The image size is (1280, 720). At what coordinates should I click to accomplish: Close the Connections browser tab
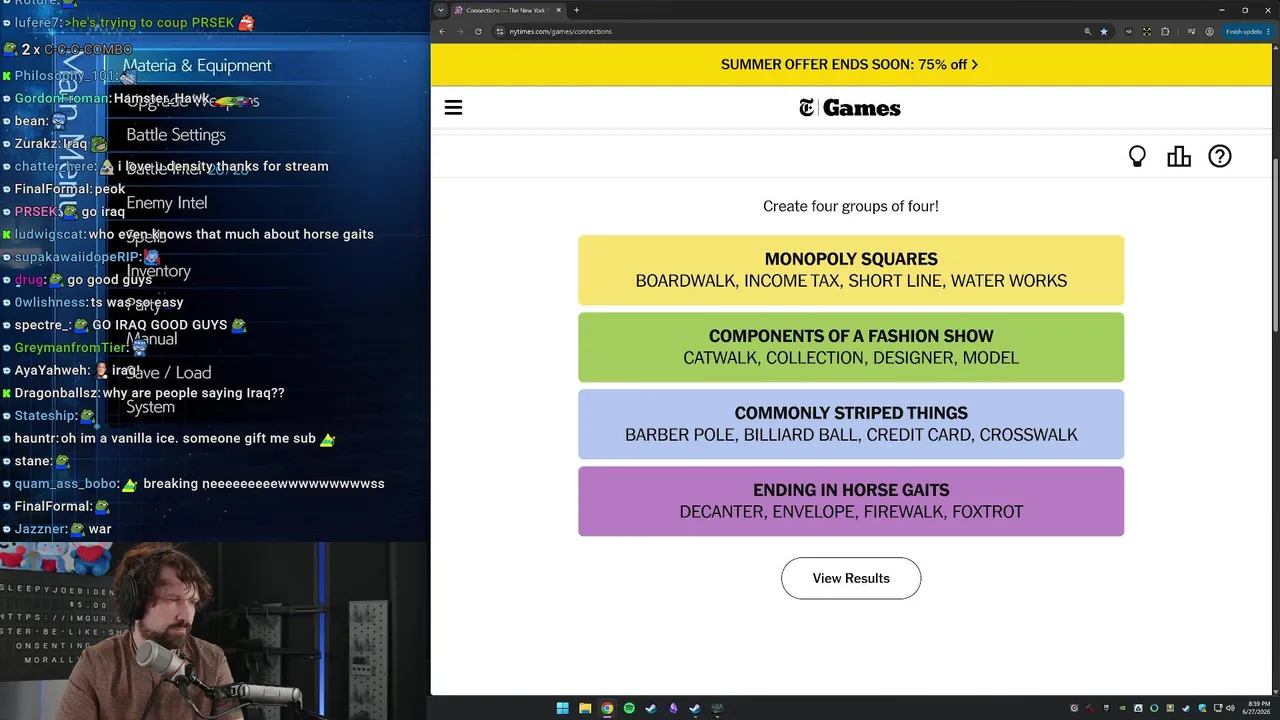coord(559,10)
